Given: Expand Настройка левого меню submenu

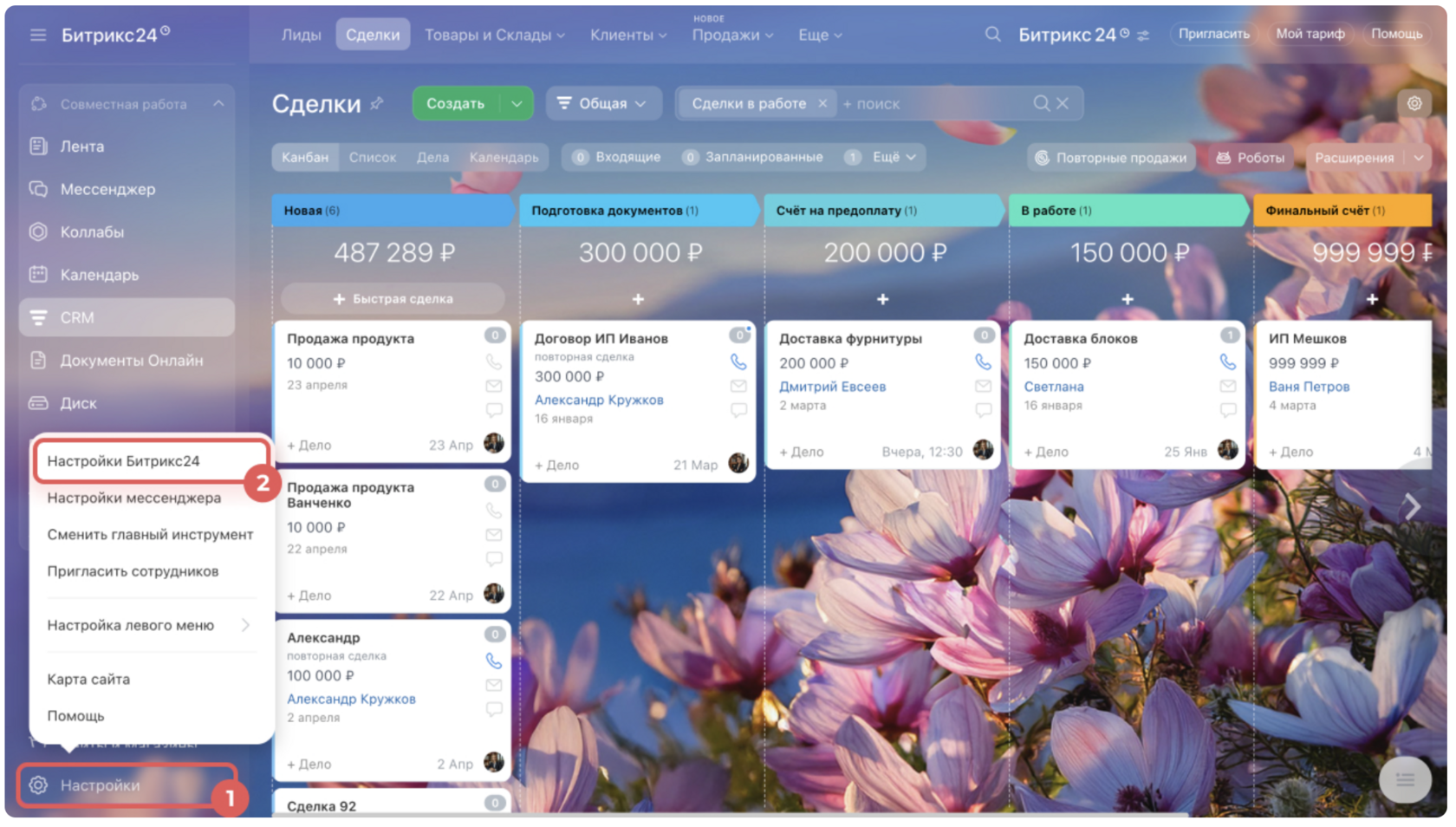Looking at the screenshot, I should coord(149,625).
